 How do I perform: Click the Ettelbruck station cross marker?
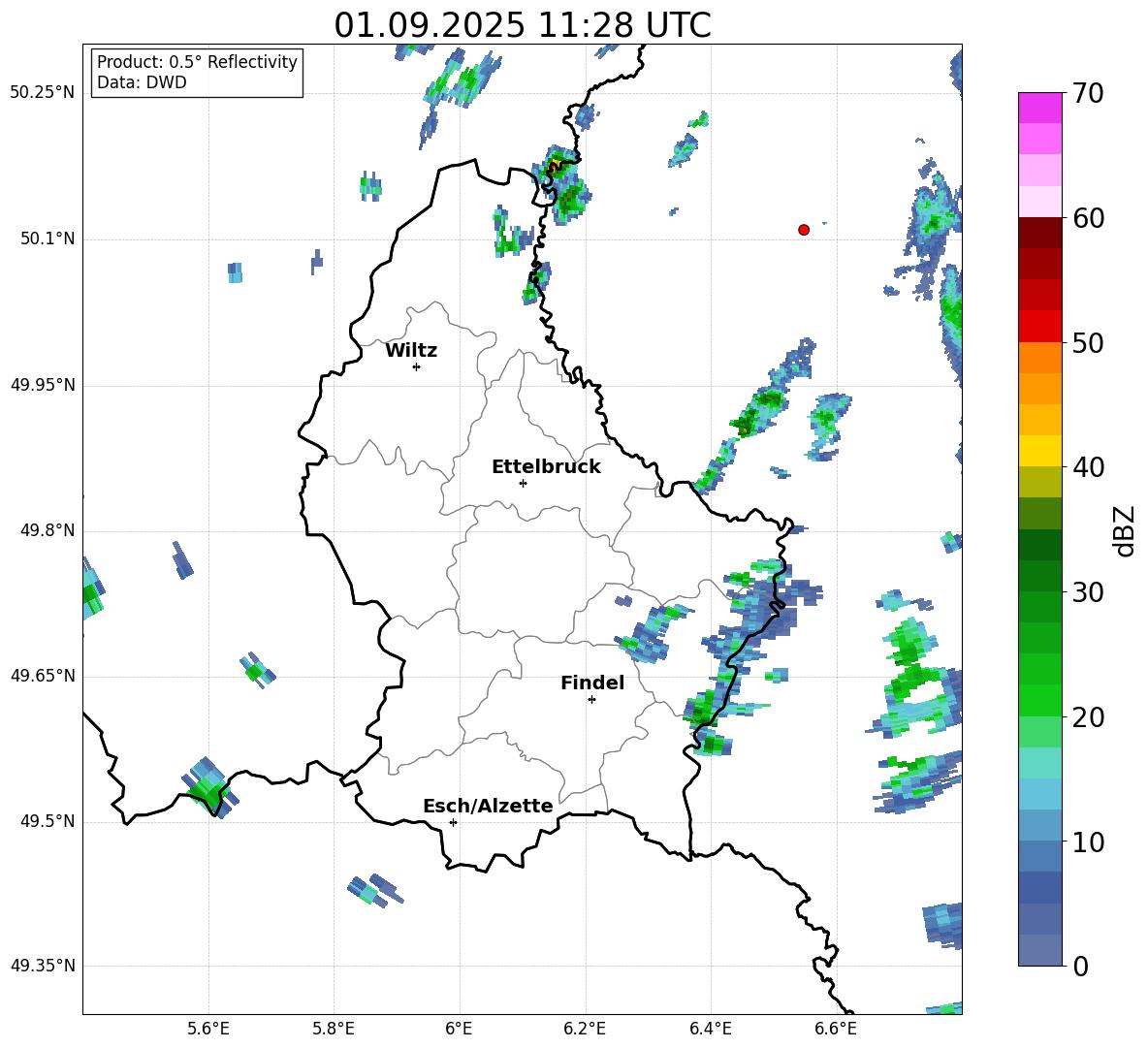click(x=523, y=483)
